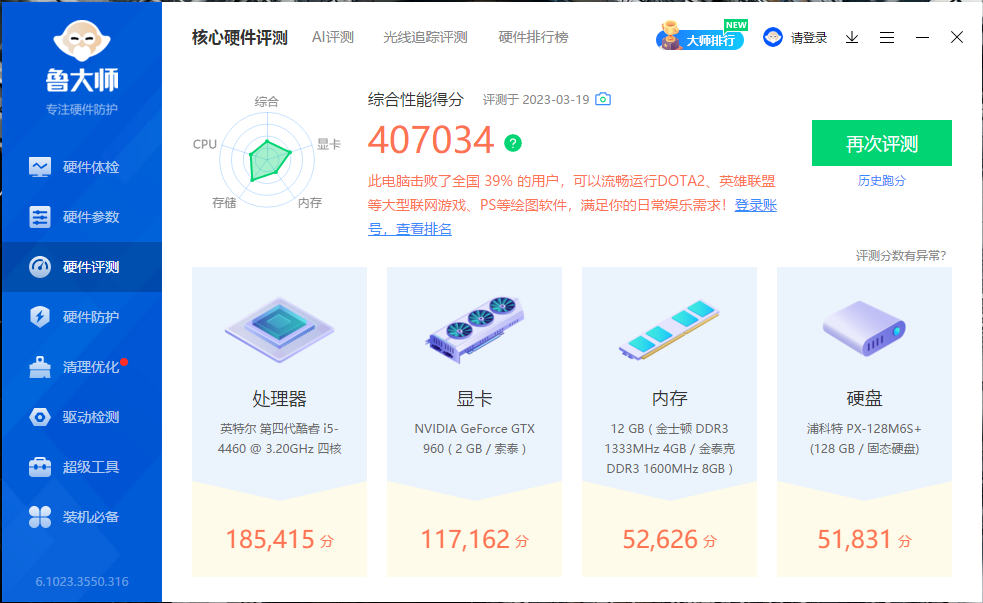Open 硬件防护 sidebar item
The height and width of the screenshot is (603, 983).
[81, 317]
